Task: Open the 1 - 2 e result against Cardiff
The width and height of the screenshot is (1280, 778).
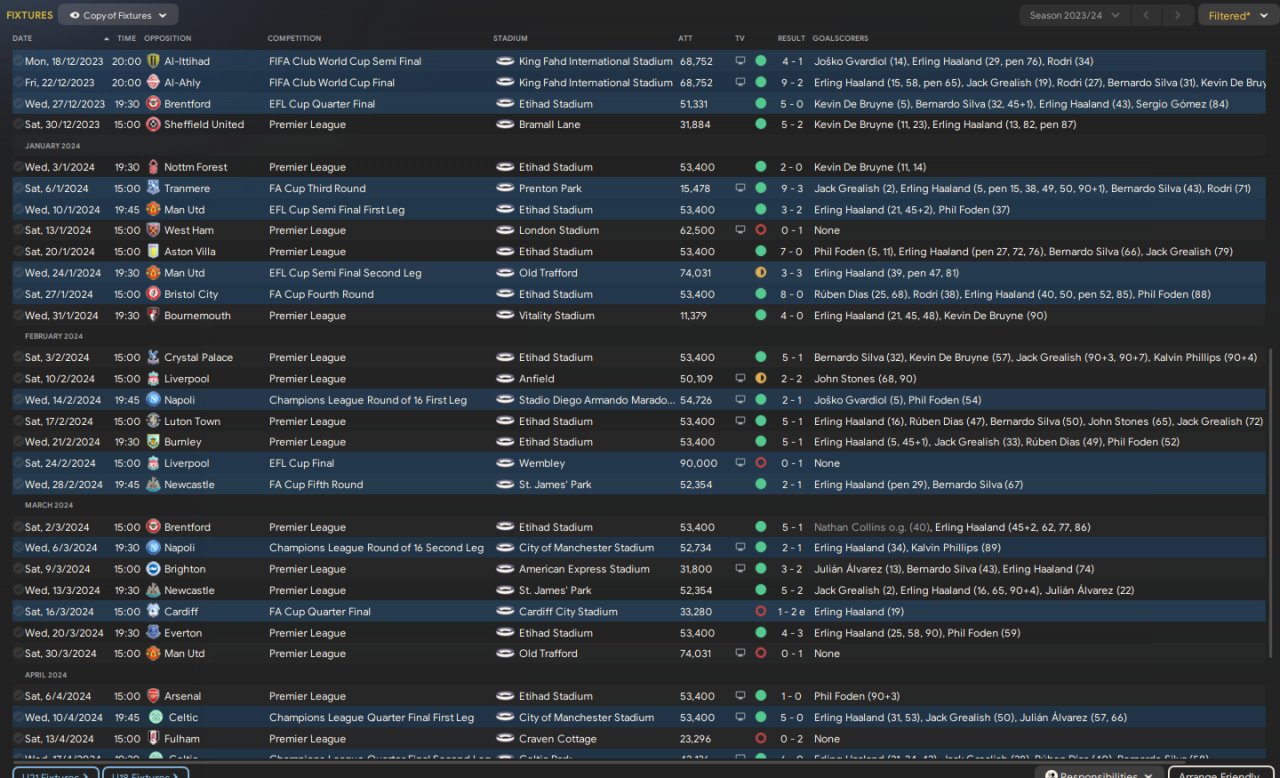Action: [792, 611]
